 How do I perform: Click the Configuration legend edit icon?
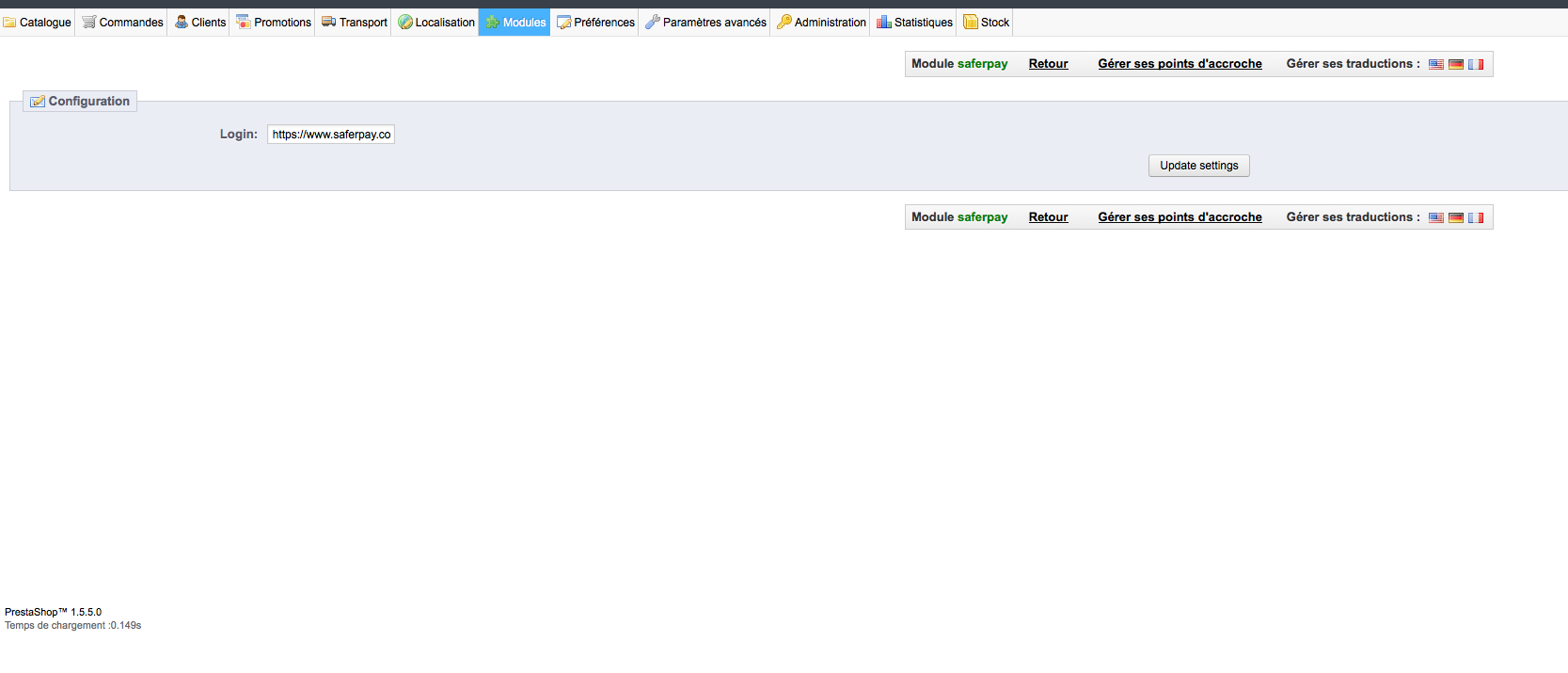coord(38,102)
